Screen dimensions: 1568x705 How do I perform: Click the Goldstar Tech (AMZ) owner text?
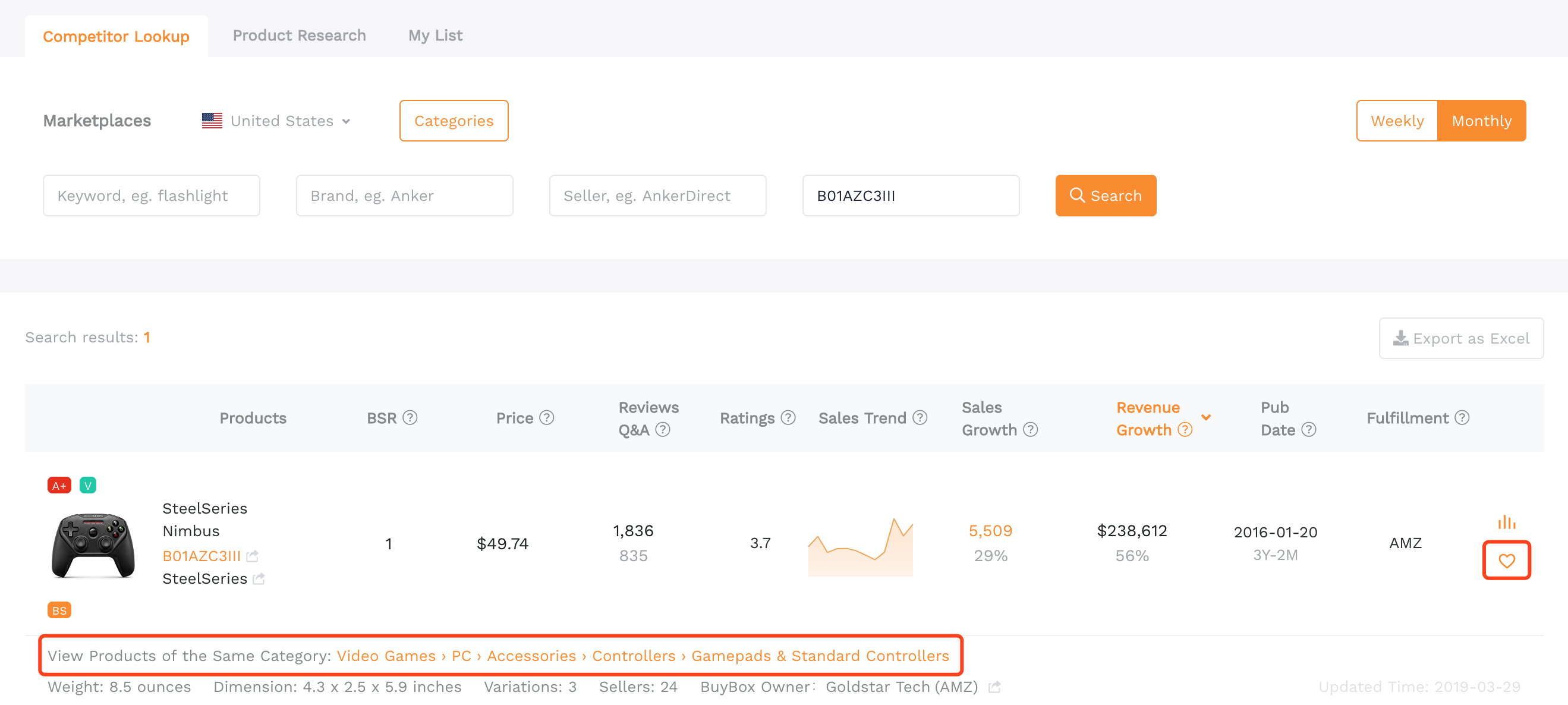click(x=901, y=687)
